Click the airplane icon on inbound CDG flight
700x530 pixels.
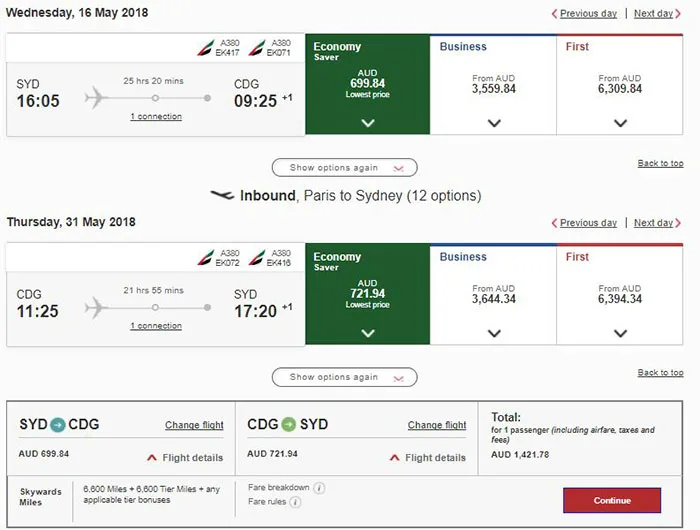click(x=97, y=308)
